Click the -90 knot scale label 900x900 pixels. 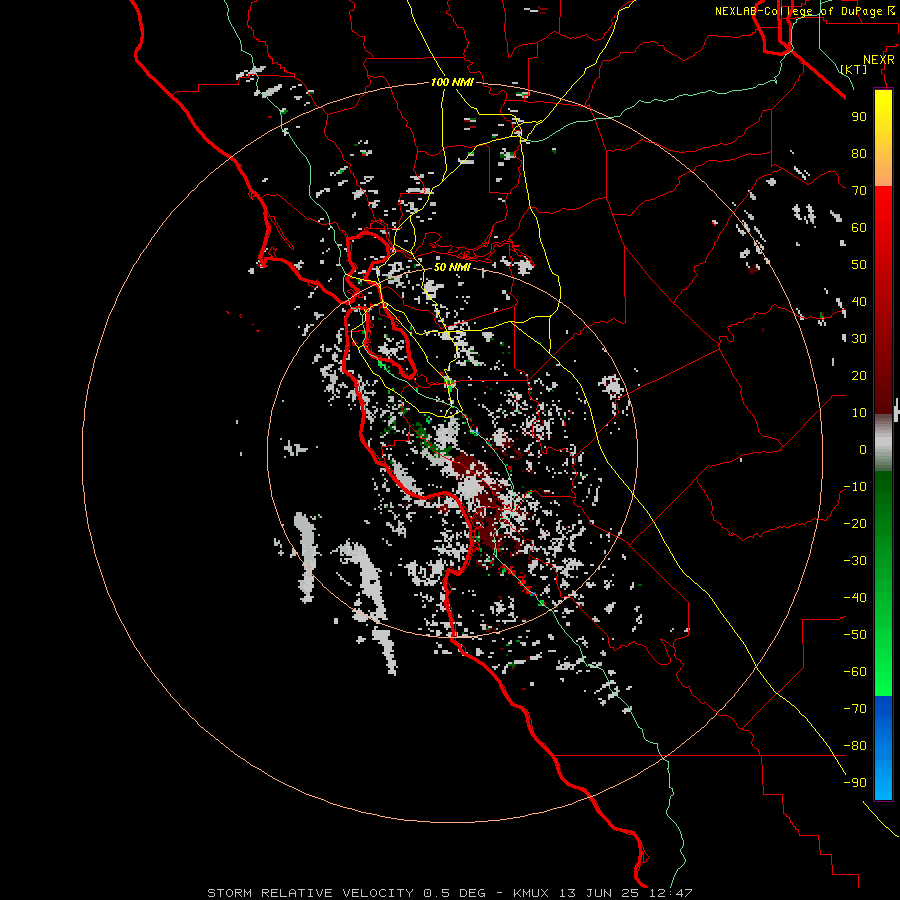[x=855, y=783]
